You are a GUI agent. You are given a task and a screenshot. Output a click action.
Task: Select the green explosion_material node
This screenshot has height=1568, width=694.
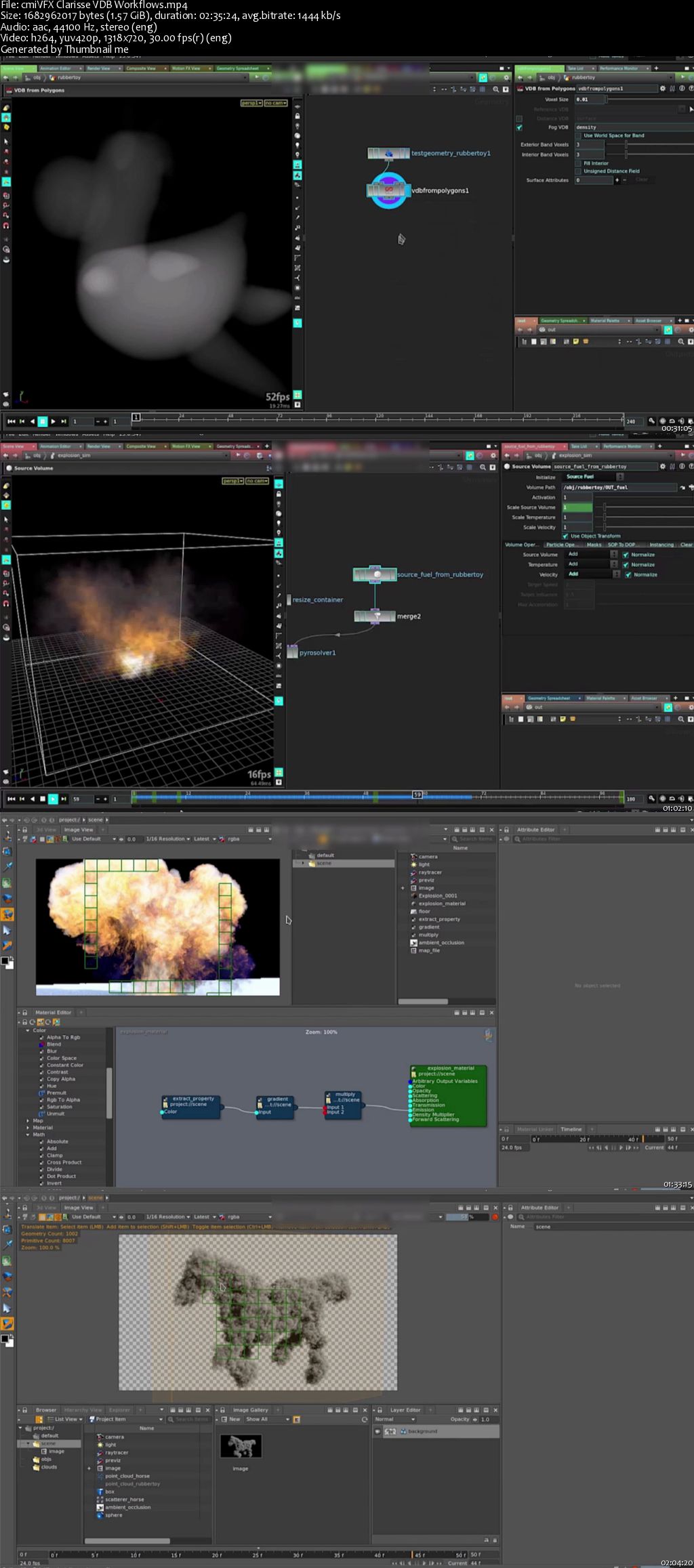(448, 1095)
